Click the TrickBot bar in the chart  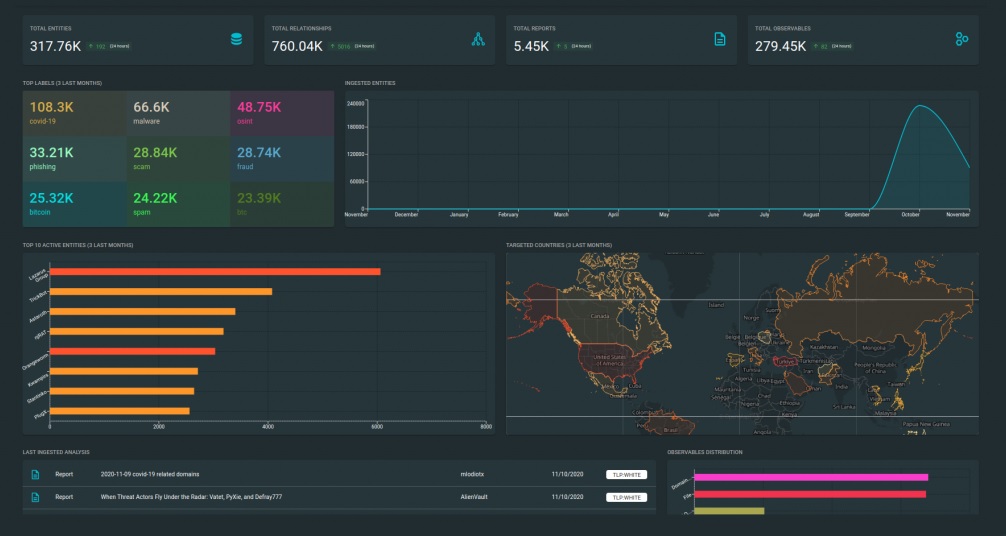point(161,291)
